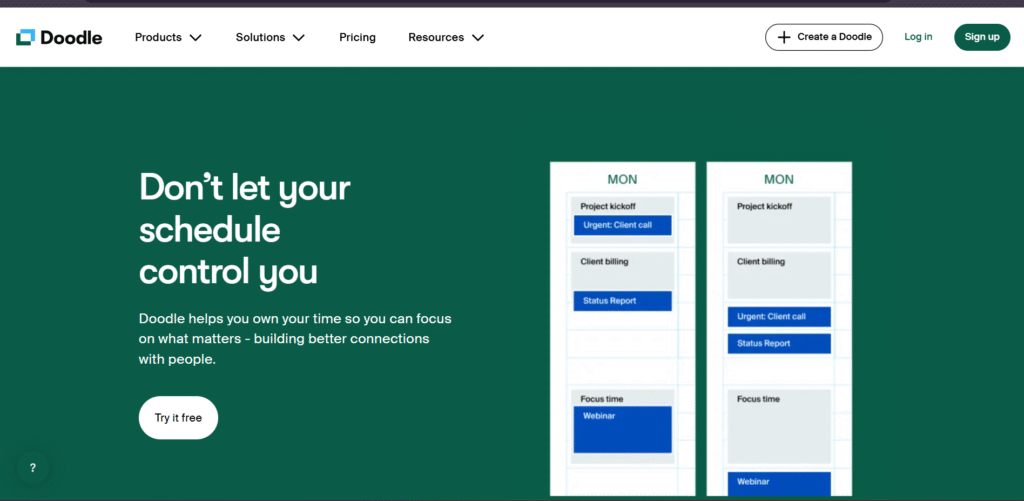Viewport: 1024px width, 501px height.
Task: Click the Doodle wordmark text
Action: tap(71, 37)
